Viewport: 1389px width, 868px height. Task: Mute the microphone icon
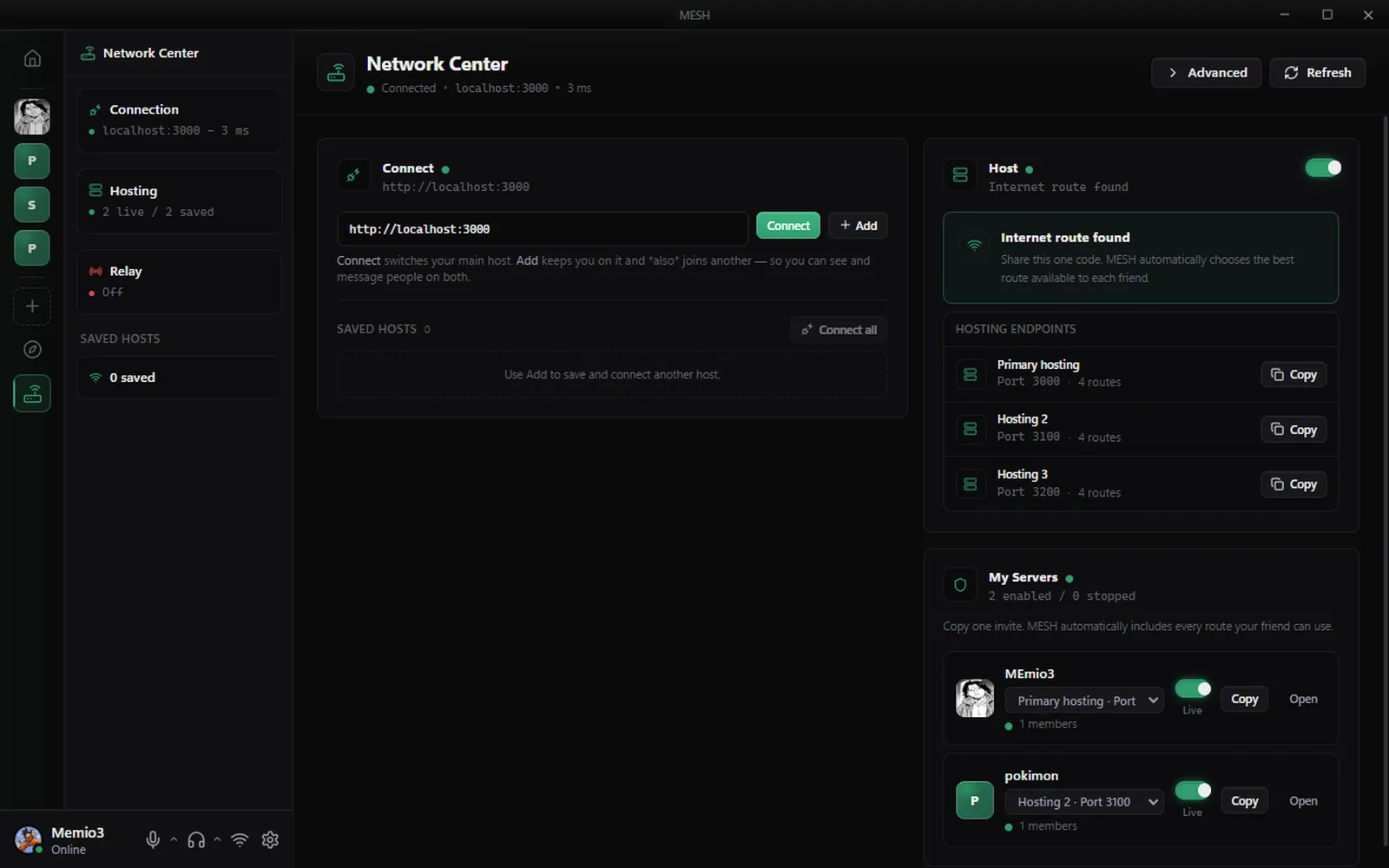(153, 839)
